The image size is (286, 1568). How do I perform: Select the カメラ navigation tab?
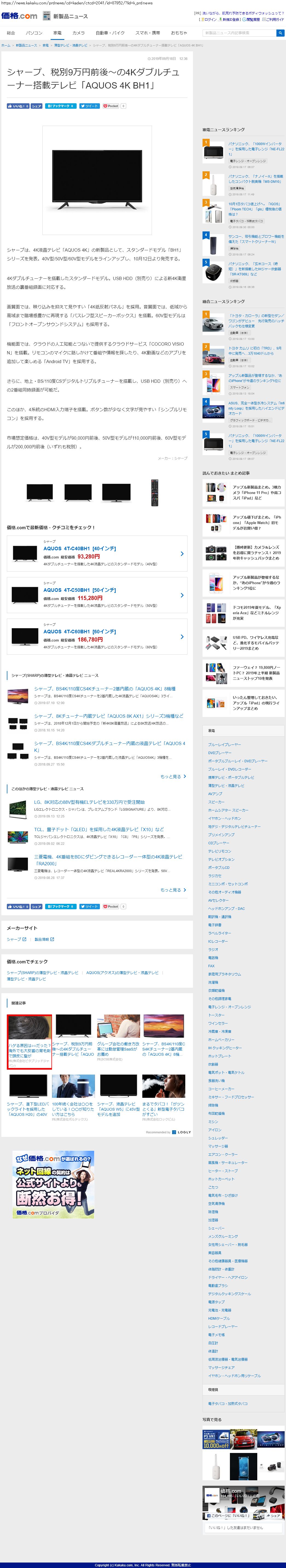click(x=79, y=33)
